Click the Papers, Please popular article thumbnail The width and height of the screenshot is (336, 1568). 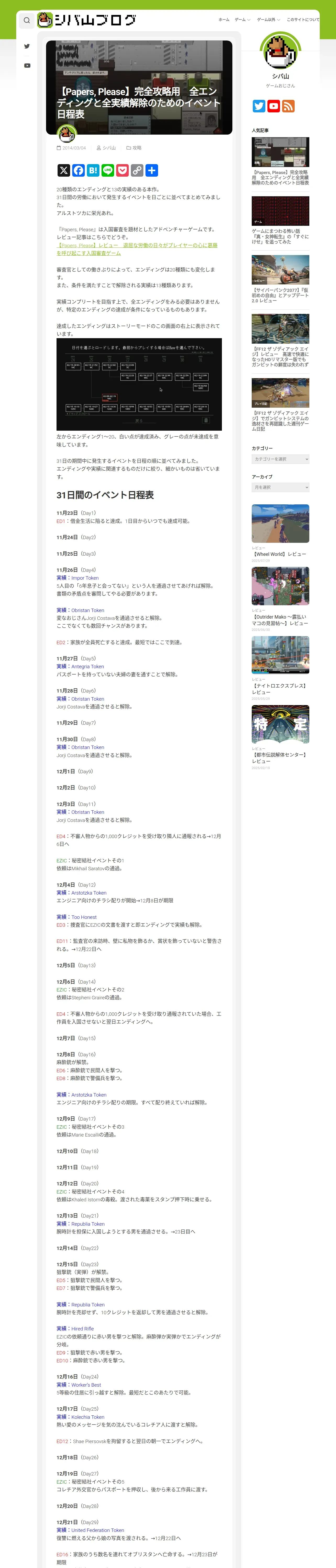(281, 152)
